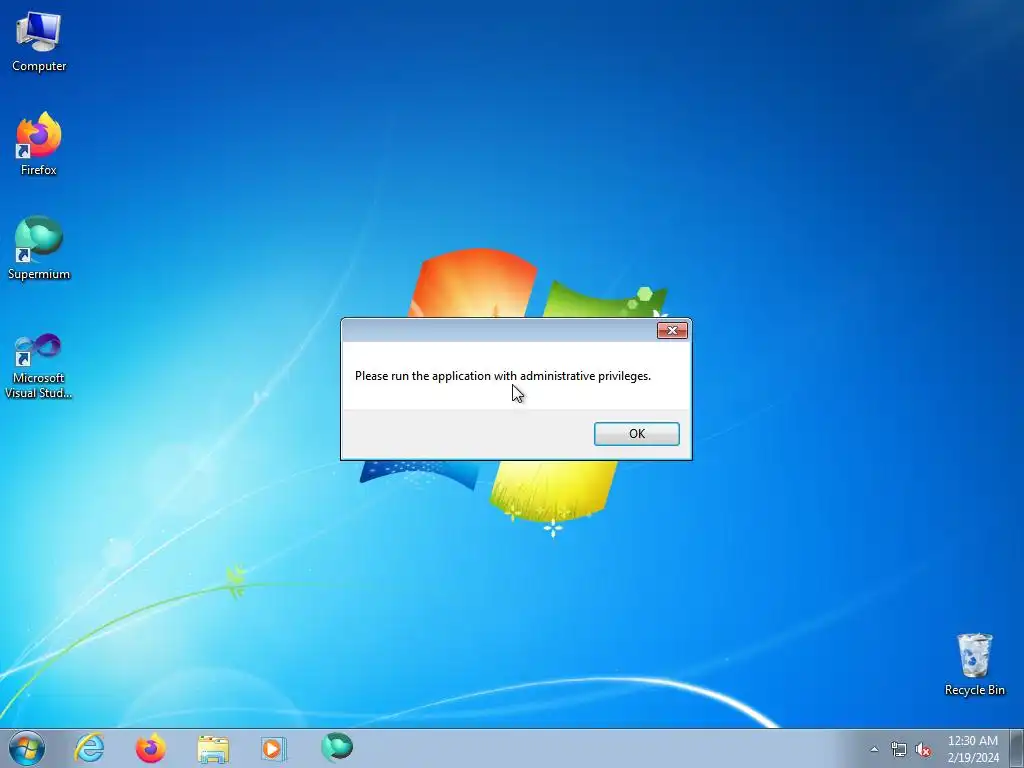Open the network tray icon
Screen dimensions: 1024x768
899,750
